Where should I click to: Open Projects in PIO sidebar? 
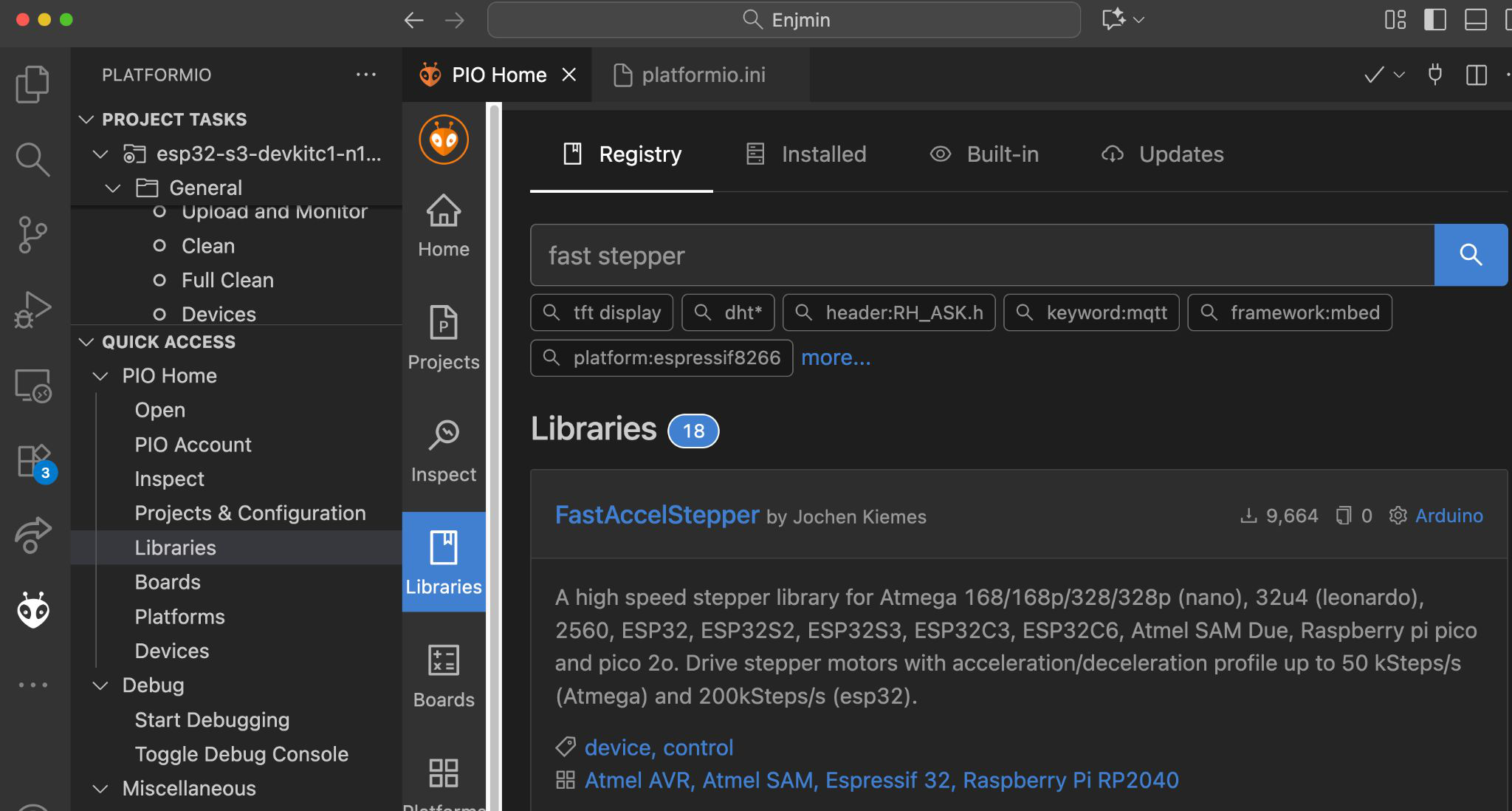click(444, 338)
